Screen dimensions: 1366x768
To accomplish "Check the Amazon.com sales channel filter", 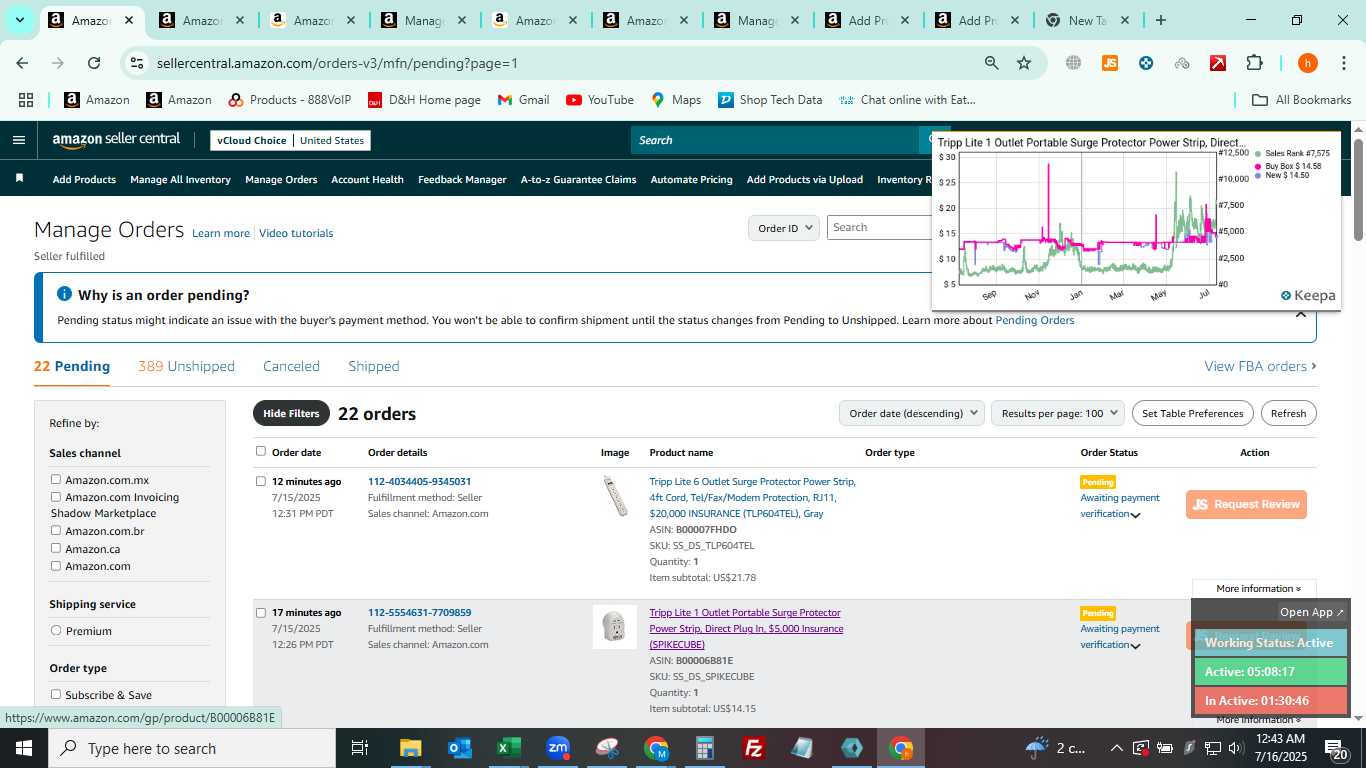I will (x=56, y=566).
